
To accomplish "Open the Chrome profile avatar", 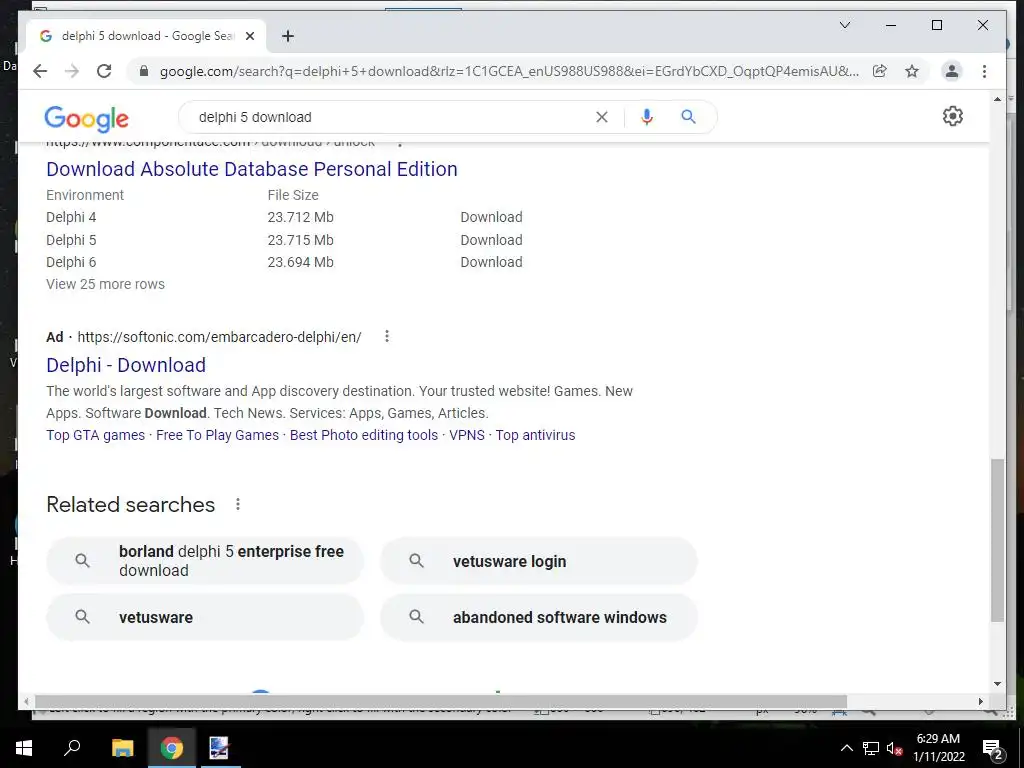I will click(952, 71).
